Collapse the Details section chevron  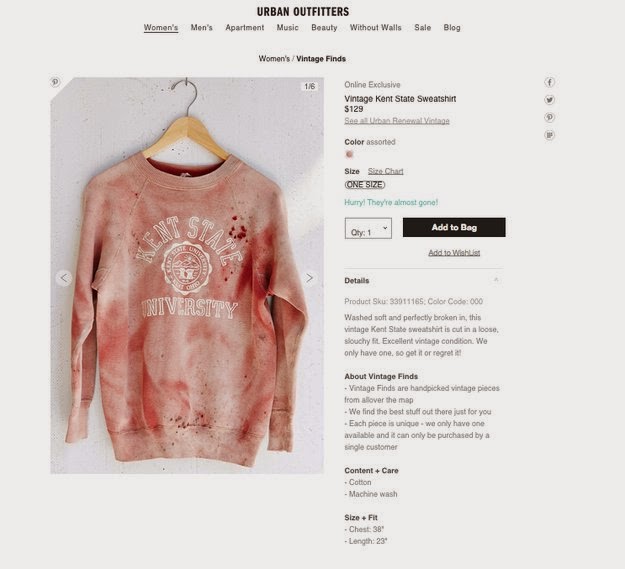496,280
